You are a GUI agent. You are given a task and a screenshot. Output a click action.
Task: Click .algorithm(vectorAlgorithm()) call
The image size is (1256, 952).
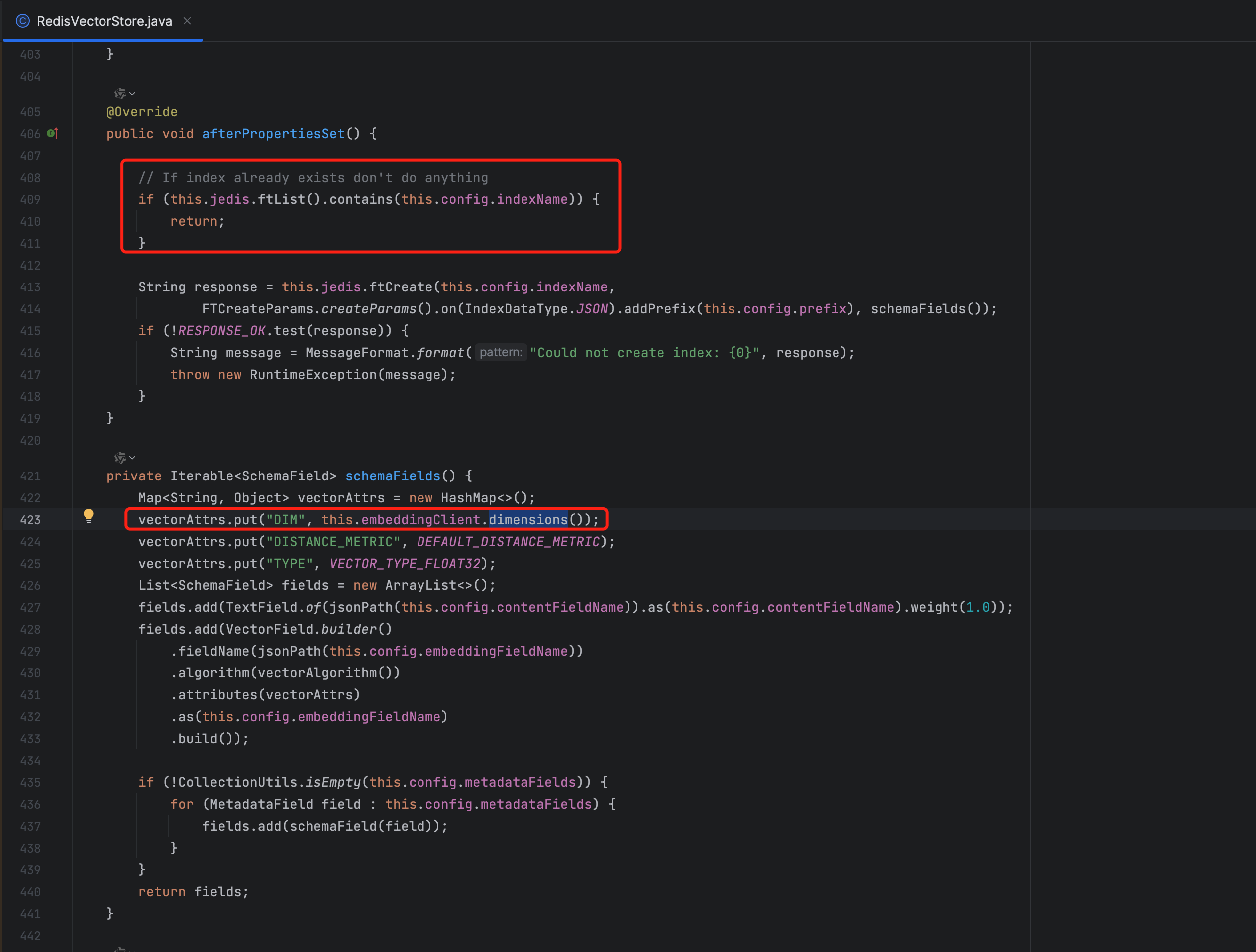(285, 673)
